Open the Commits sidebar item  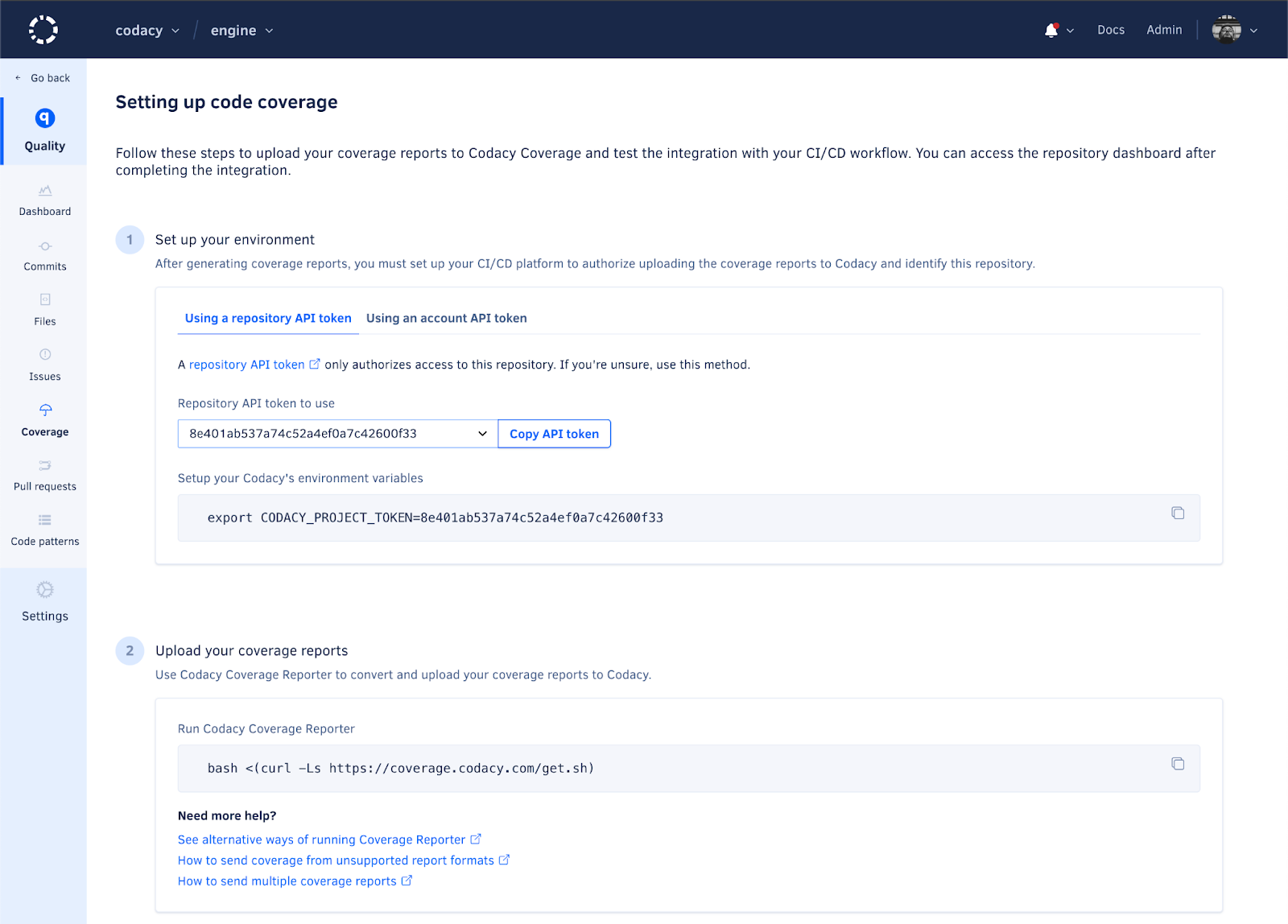[45, 256]
